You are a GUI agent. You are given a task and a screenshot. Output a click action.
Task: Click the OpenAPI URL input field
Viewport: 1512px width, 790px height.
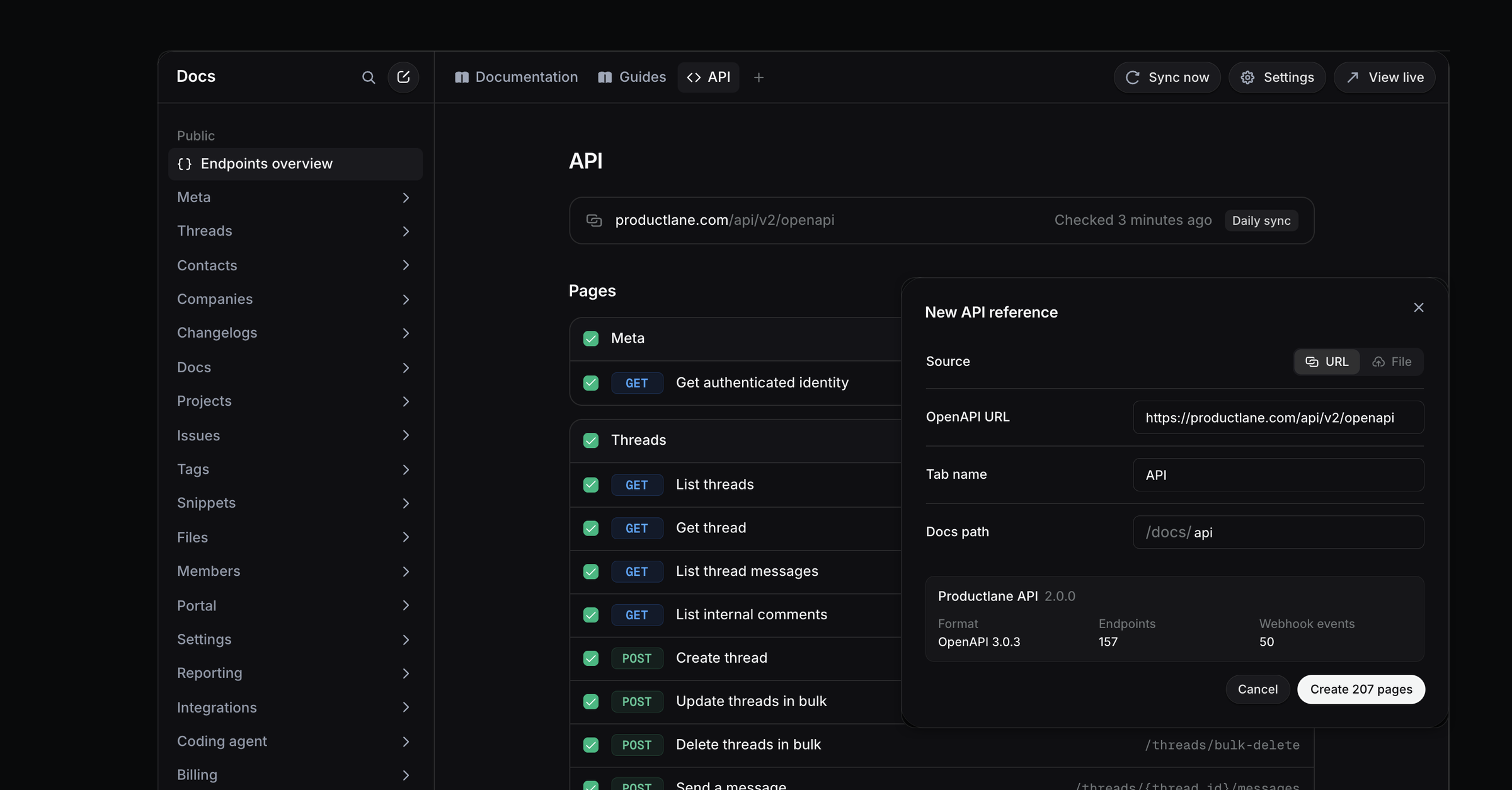1278,418
